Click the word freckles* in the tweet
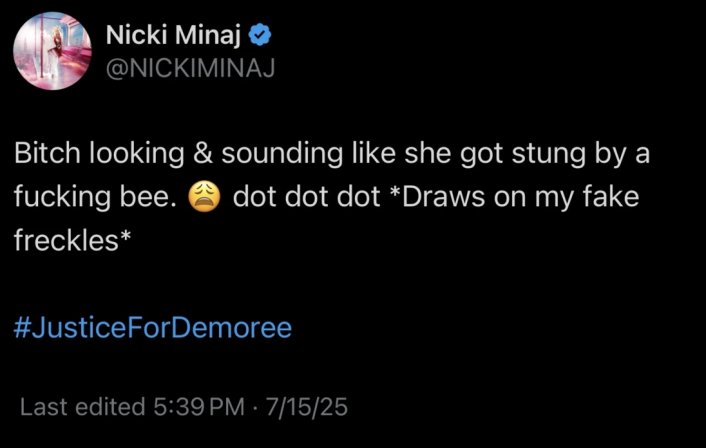The height and width of the screenshot is (448, 706). pyautogui.click(x=72, y=240)
